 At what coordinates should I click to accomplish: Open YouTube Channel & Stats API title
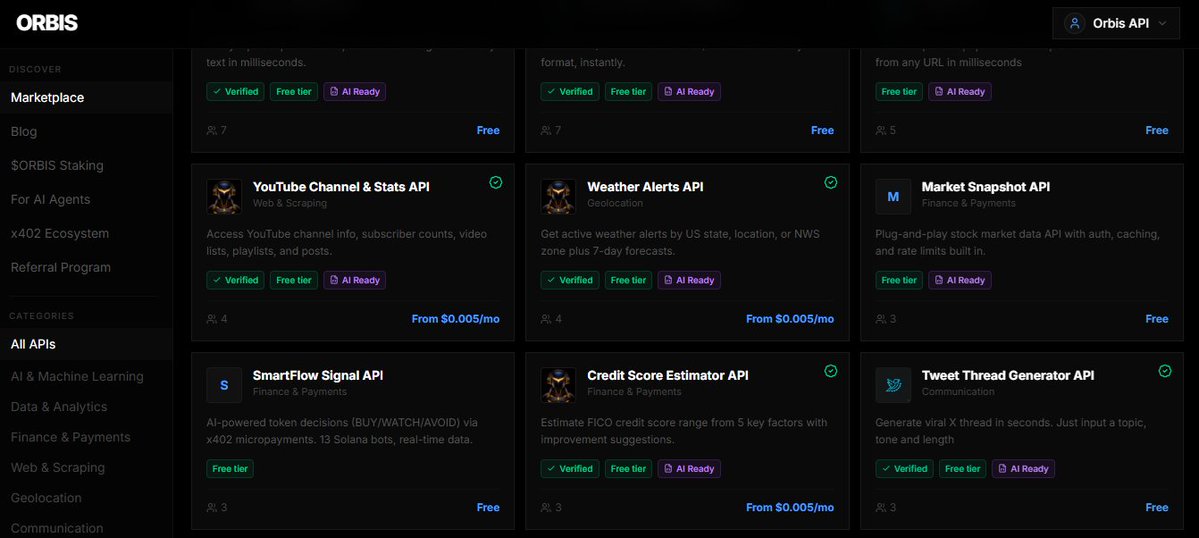pyautogui.click(x=341, y=186)
